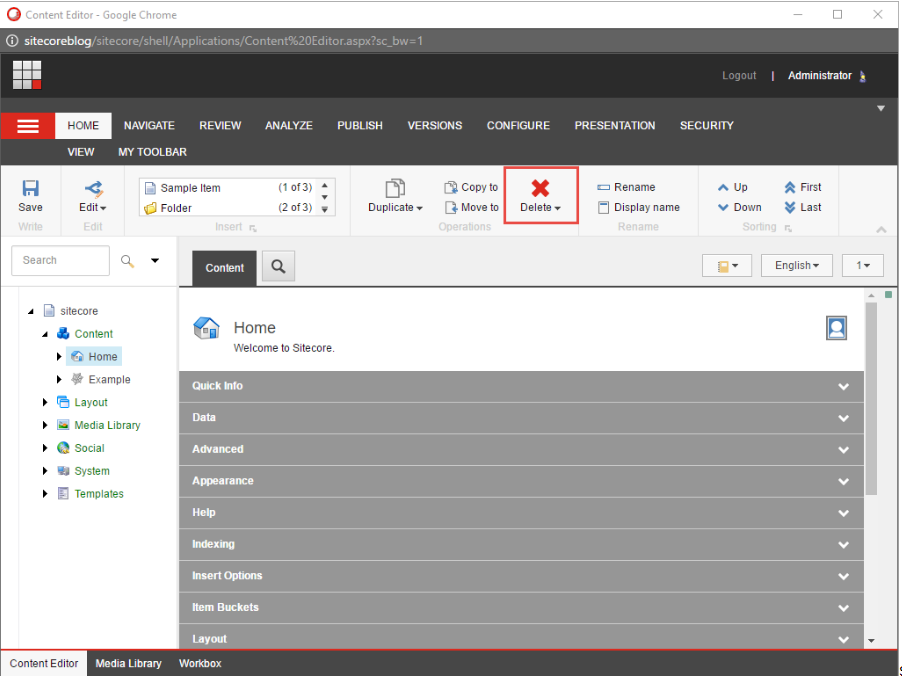
Task: Click Display name in the ribbon
Action: [639, 208]
